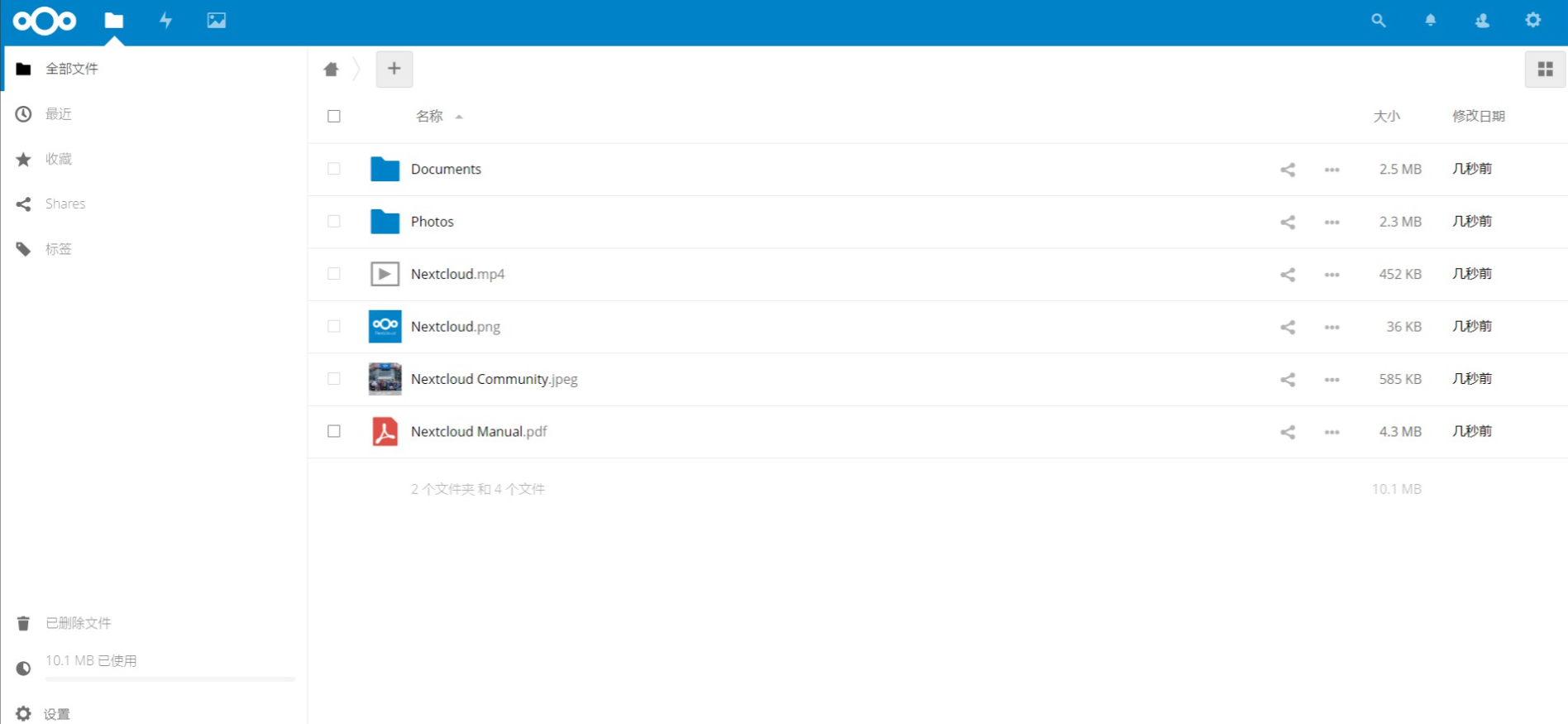This screenshot has height=724, width=1568.
Task: Open more actions for Photos folder
Action: pyautogui.click(x=1331, y=222)
